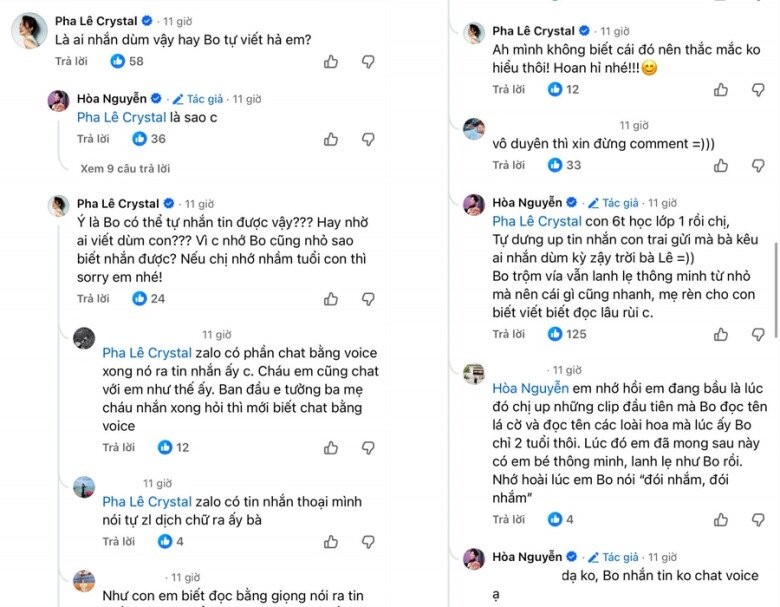Downvote the "con 6t học lớp 1" comment

[757, 333]
